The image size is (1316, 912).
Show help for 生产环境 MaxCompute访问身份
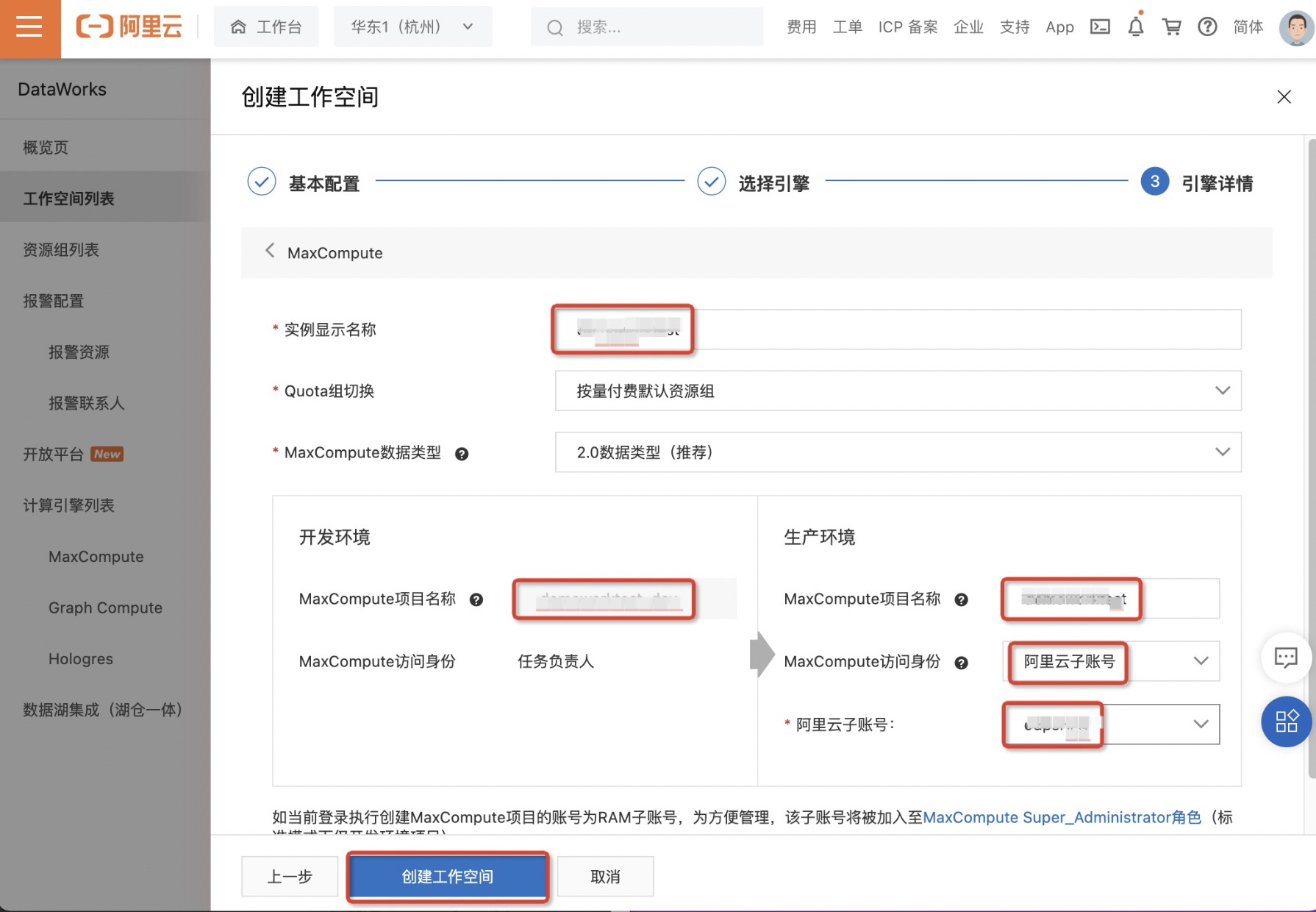click(x=961, y=663)
